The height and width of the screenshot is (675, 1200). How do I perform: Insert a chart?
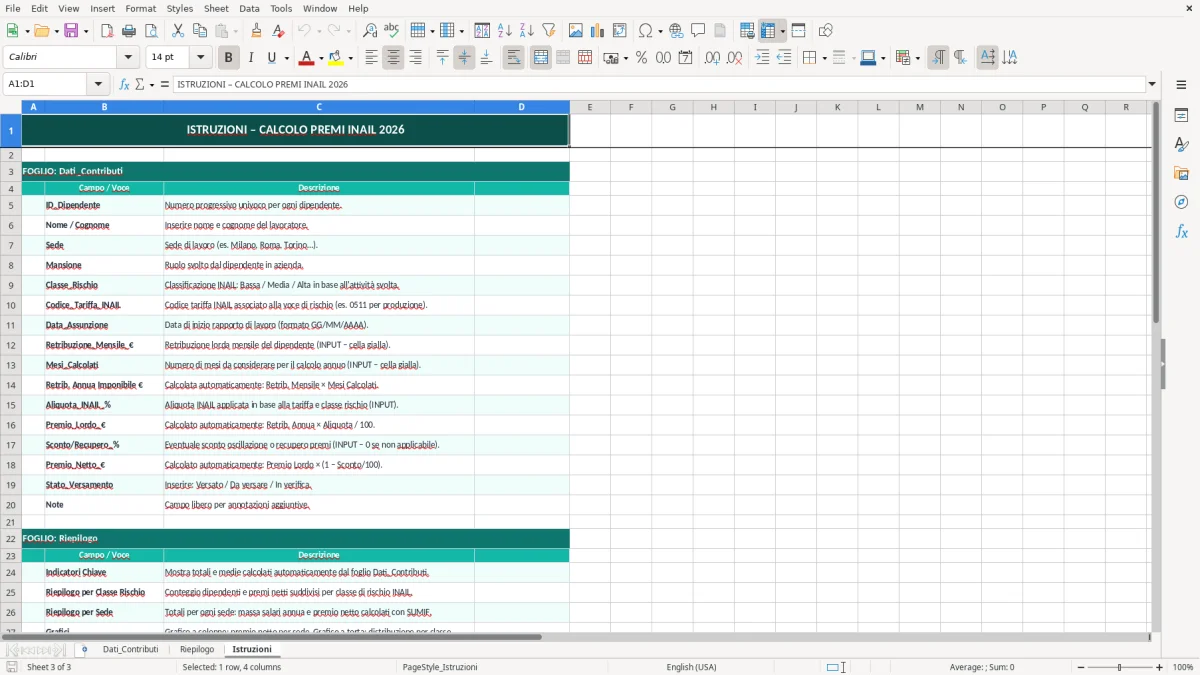click(598, 31)
